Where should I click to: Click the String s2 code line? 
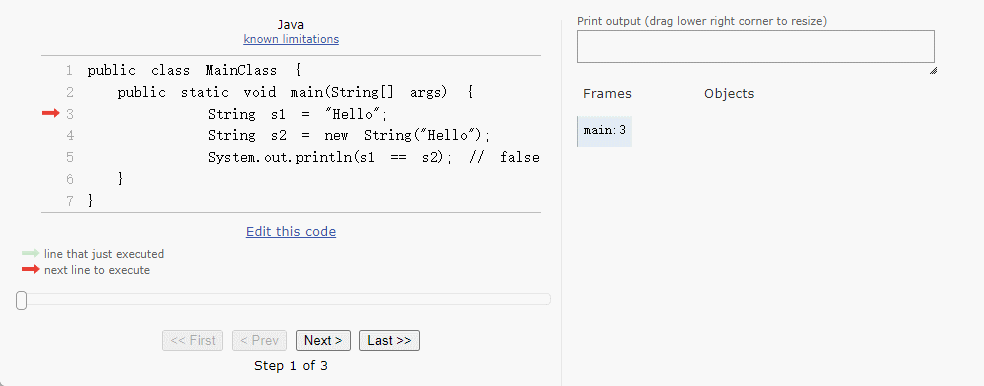coord(348,135)
